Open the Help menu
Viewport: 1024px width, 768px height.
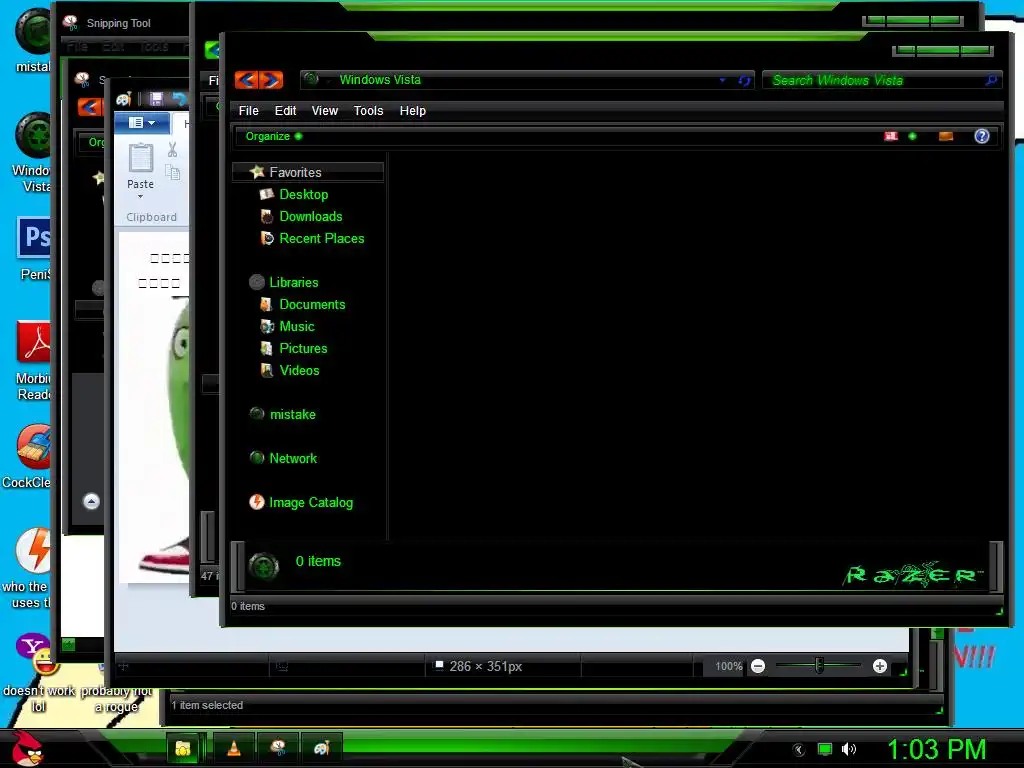click(x=413, y=110)
